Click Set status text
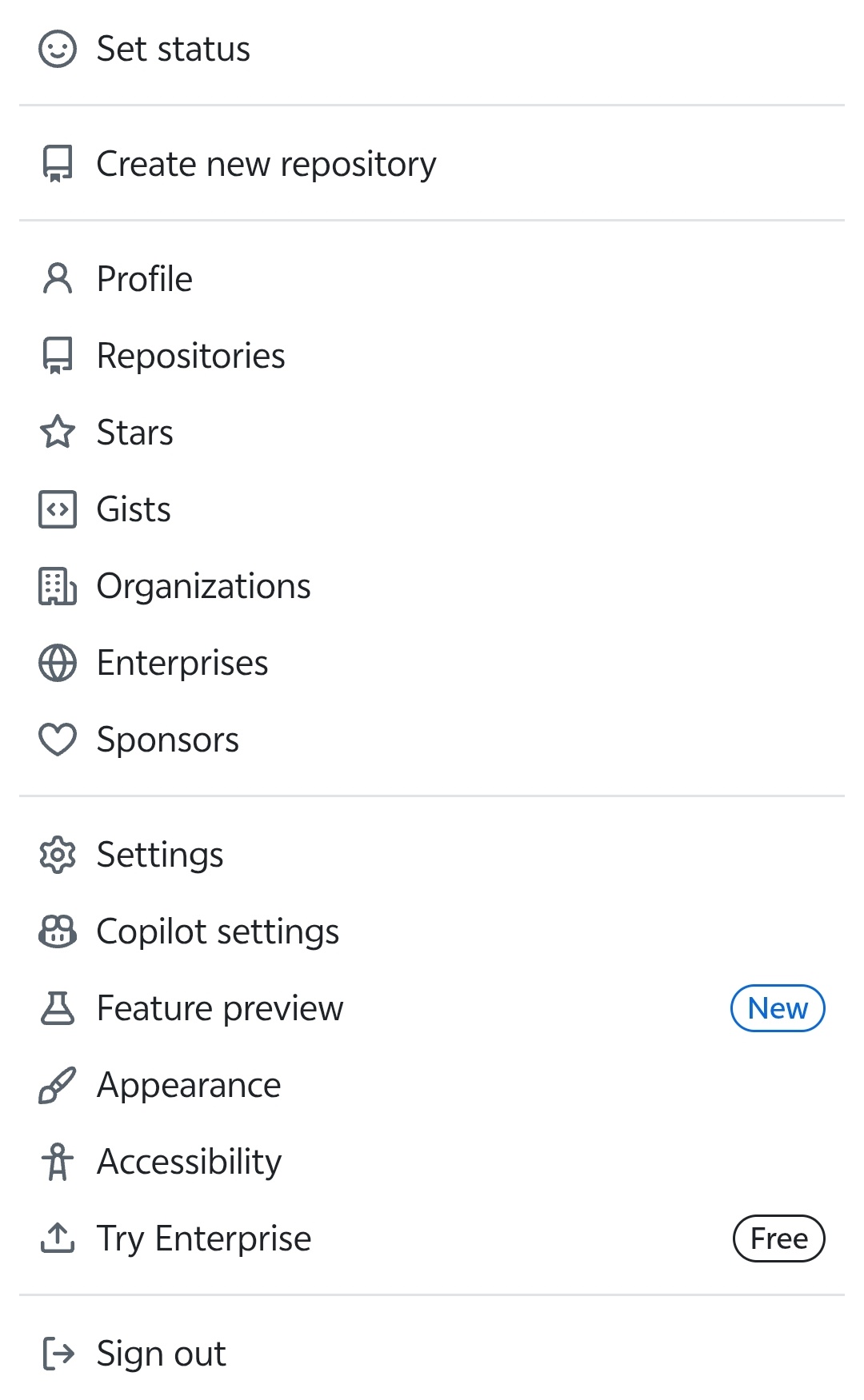This screenshot has height=1400, width=864. coord(174,49)
